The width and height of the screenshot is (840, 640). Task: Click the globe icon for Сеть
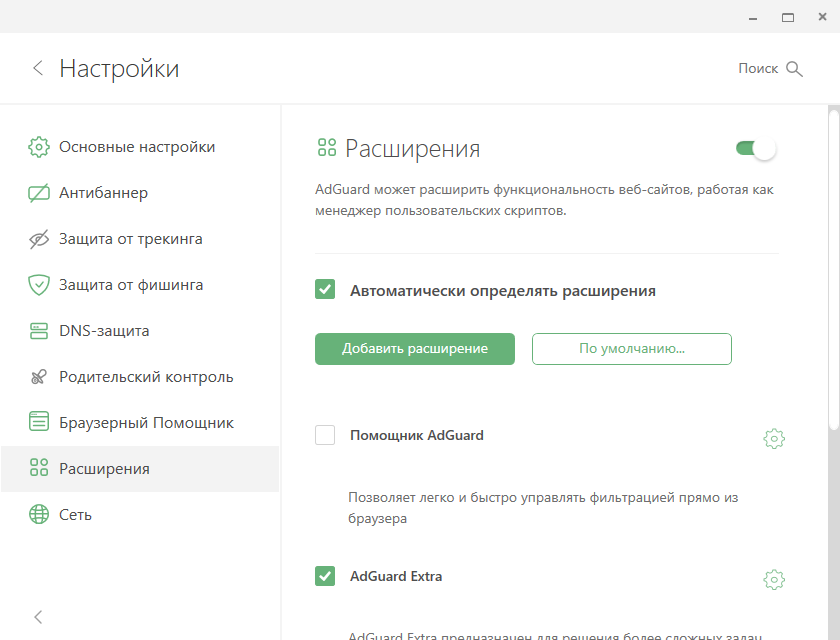[x=39, y=514]
